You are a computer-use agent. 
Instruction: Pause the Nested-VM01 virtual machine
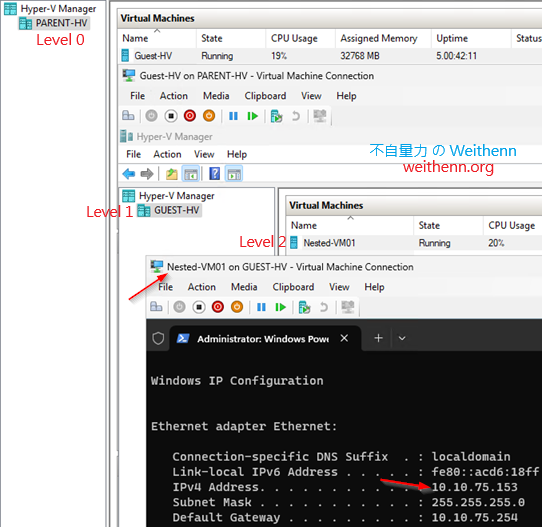[x=261, y=307]
